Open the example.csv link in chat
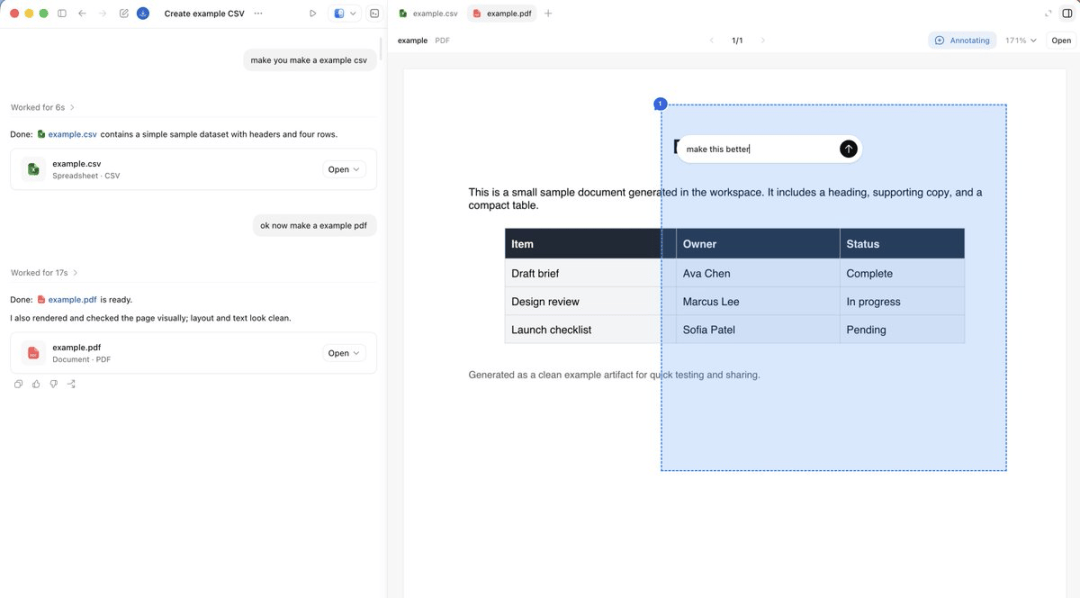 point(72,134)
